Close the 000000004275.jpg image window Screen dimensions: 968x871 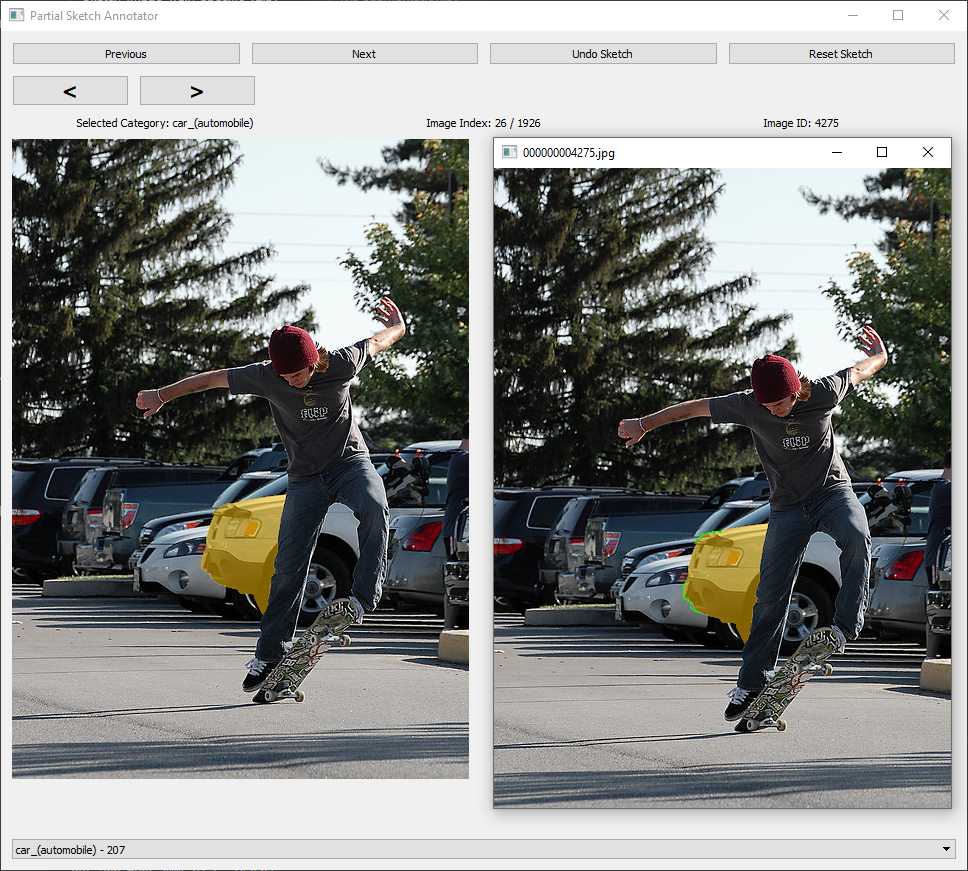[927, 152]
